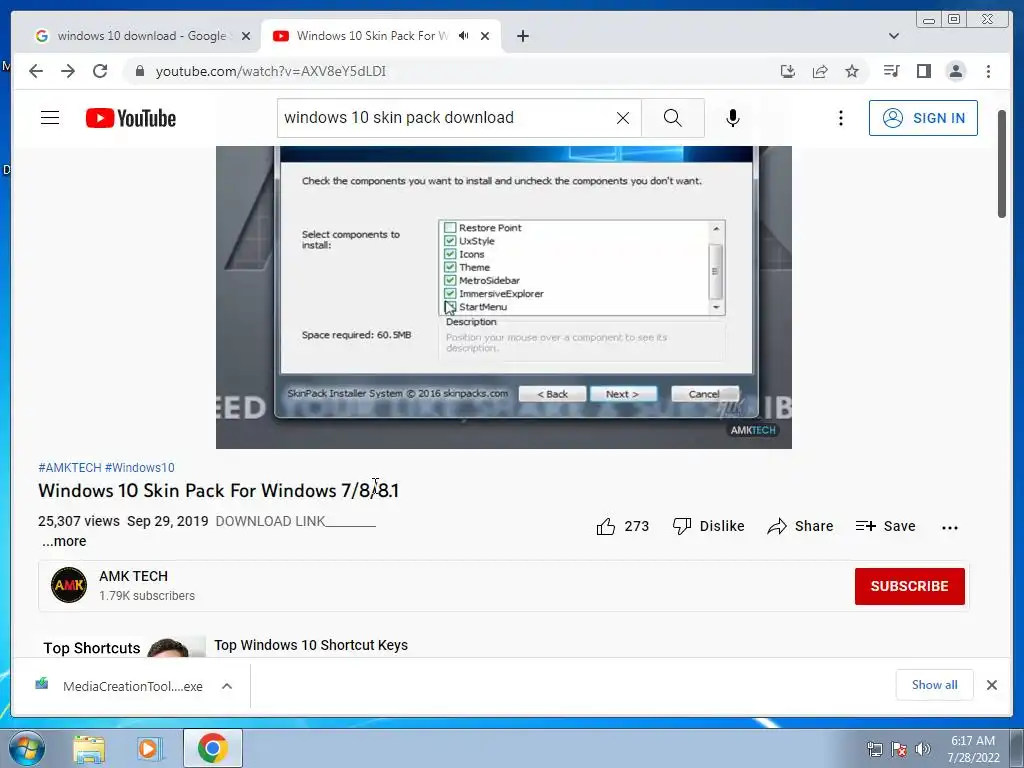Close the Google search tab
This screenshot has height=768, width=1024.
[246, 36]
